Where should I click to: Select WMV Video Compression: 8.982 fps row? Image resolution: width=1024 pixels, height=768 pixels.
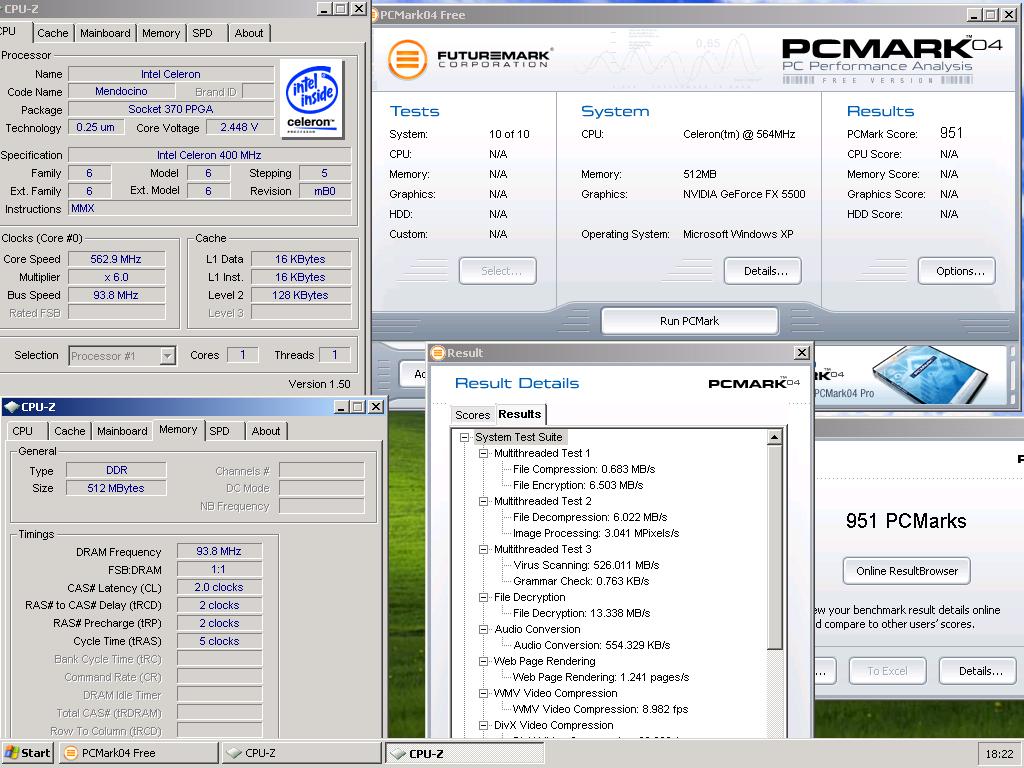coord(600,709)
